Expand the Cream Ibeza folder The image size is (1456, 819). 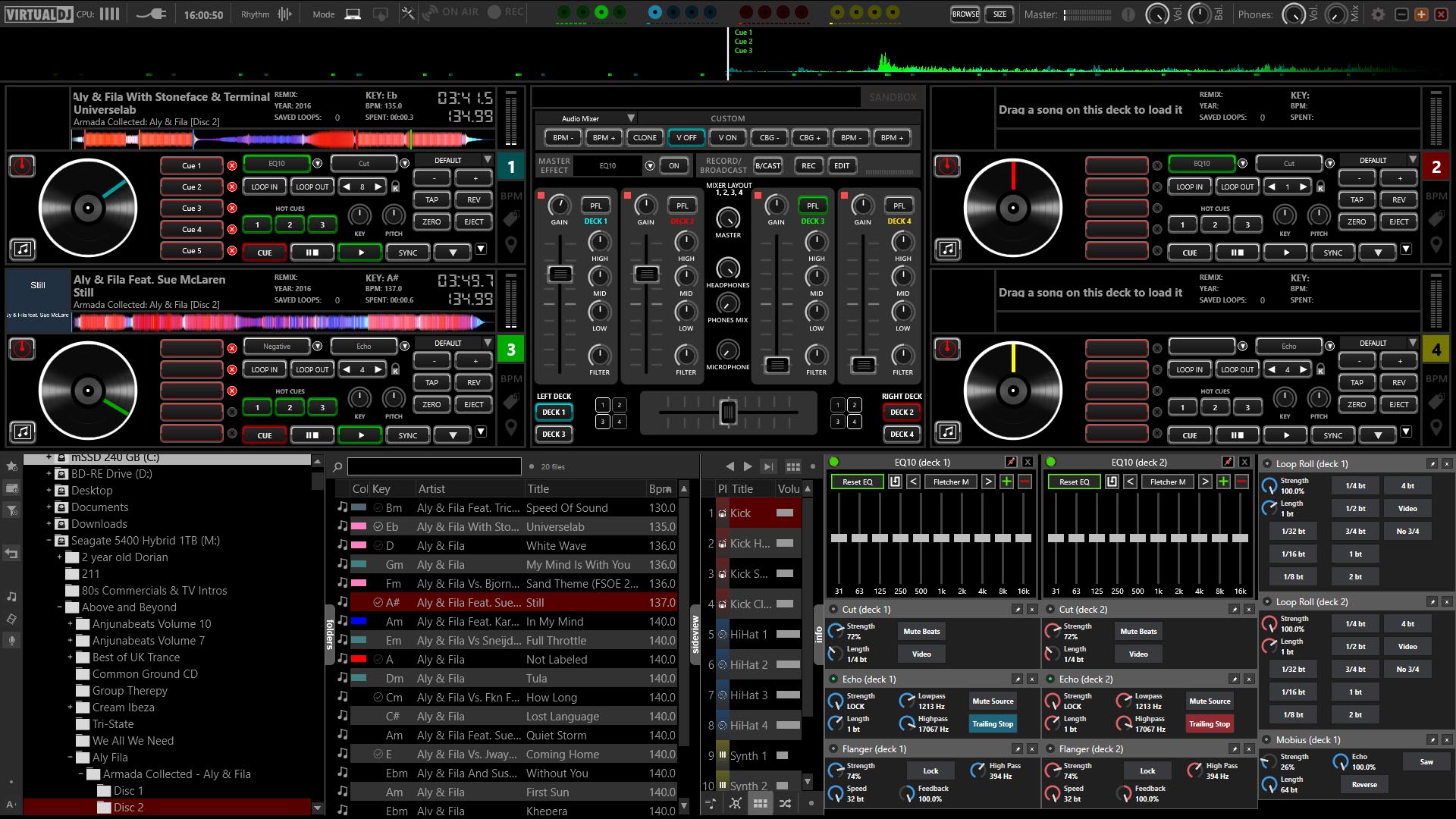pos(70,708)
